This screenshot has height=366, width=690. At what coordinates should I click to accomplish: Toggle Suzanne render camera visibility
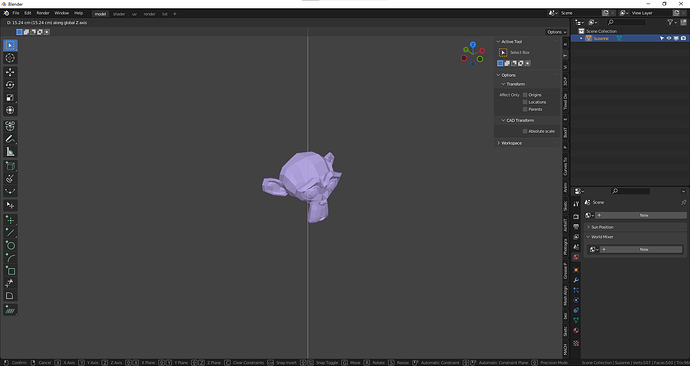(x=683, y=38)
